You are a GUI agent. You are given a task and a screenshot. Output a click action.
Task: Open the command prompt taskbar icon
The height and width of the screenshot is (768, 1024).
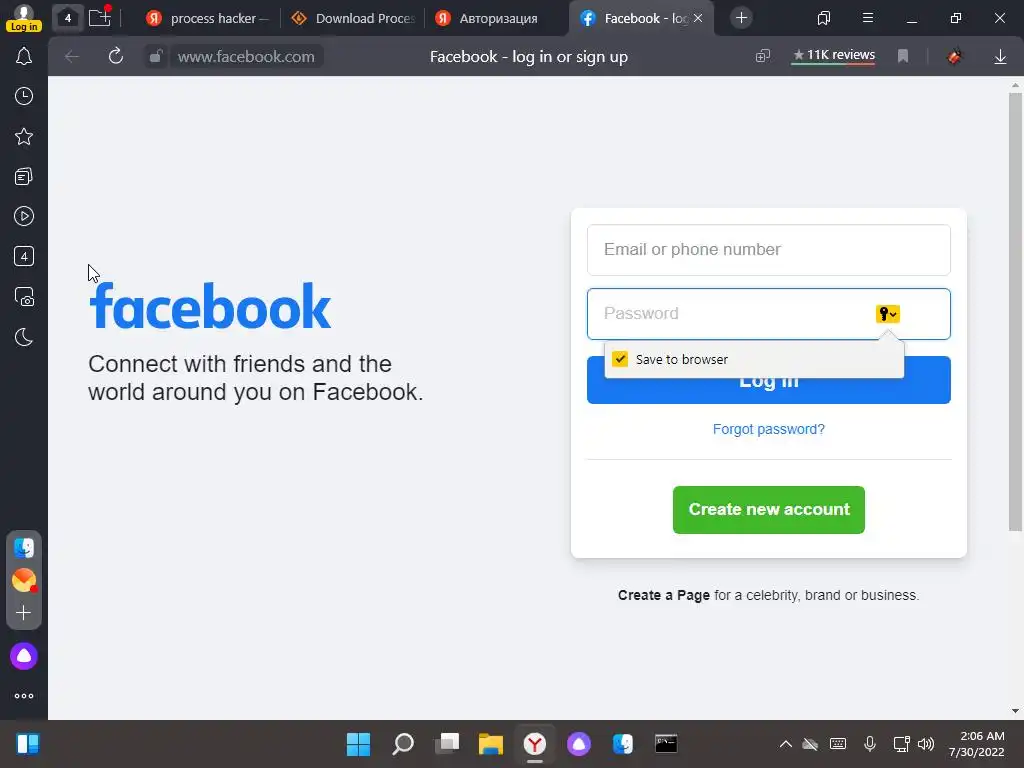click(x=666, y=743)
